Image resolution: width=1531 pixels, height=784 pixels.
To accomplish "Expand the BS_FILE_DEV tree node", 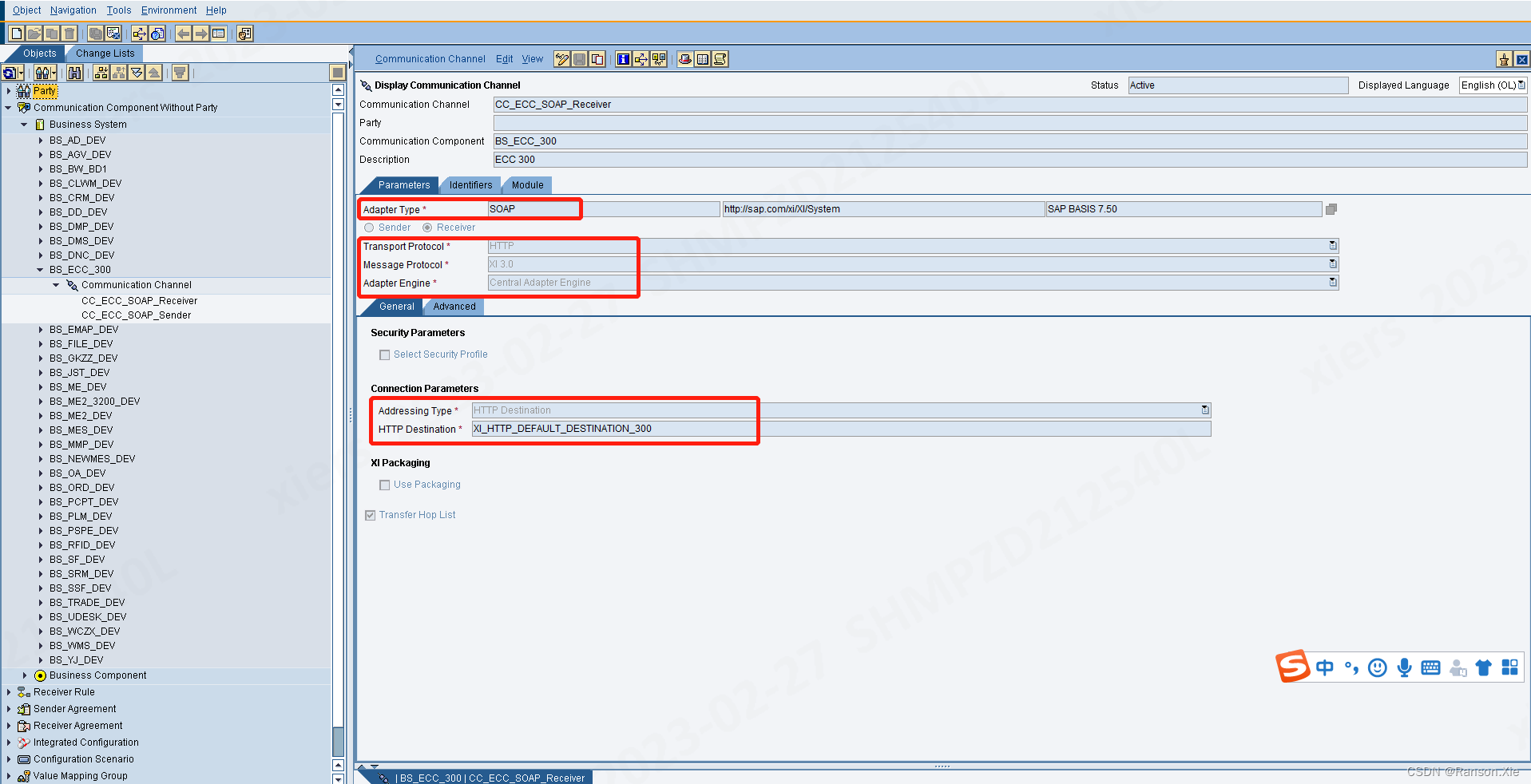I will [x=42, y=343].
